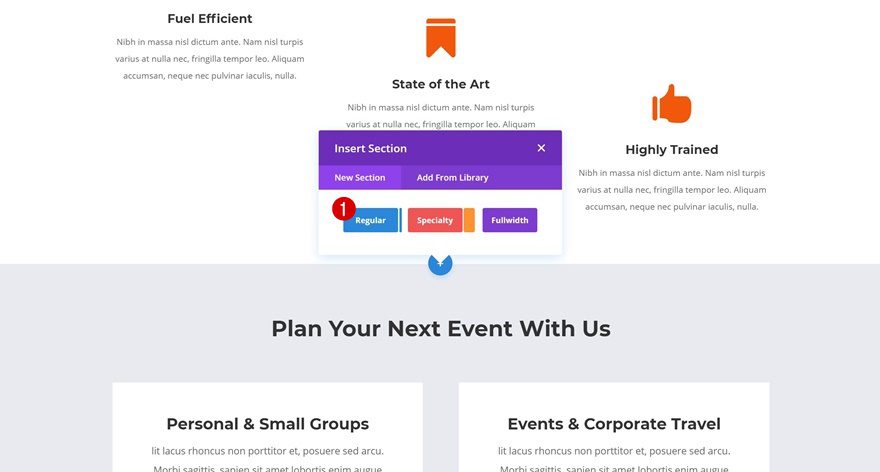Click the red number 1 badge
Screen dimensions: 880x472
pyautogui.click(x=343, y=210)
